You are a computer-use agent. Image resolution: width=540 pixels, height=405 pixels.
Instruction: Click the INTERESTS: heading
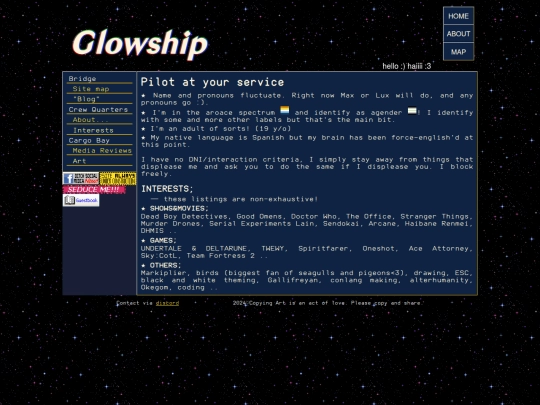point(167,189)
